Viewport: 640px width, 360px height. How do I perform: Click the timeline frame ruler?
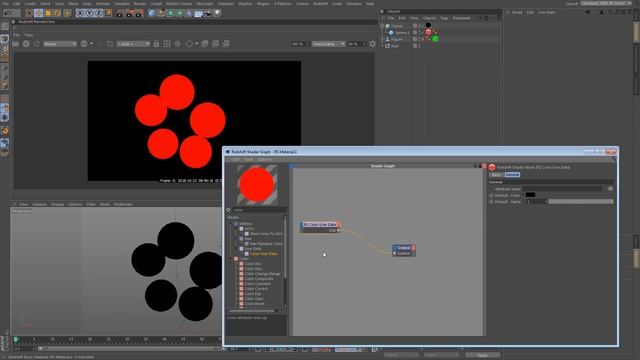tap(118, 339)
